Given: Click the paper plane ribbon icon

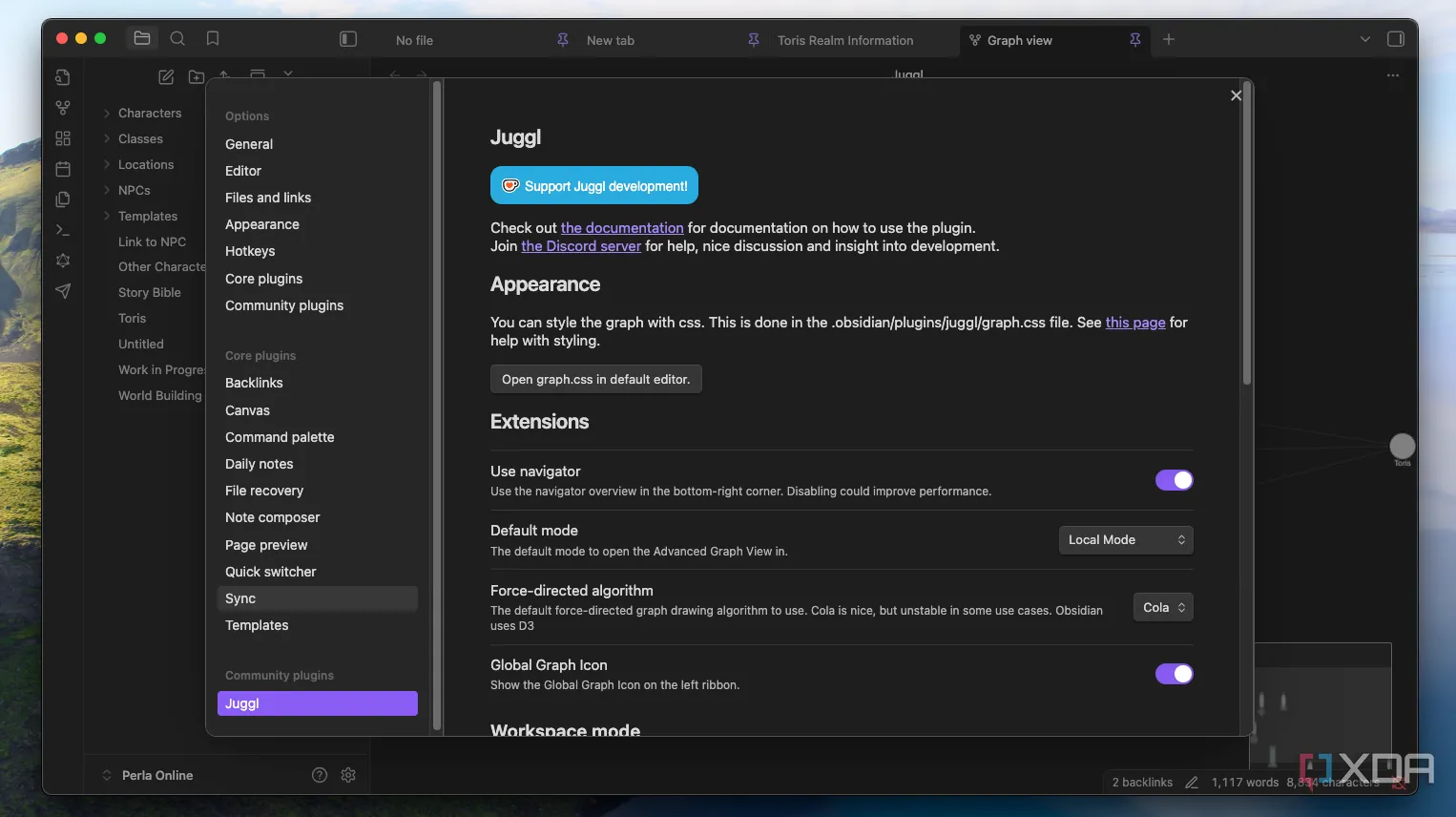Looking at the screenshot, I should [x=63, y=291].
